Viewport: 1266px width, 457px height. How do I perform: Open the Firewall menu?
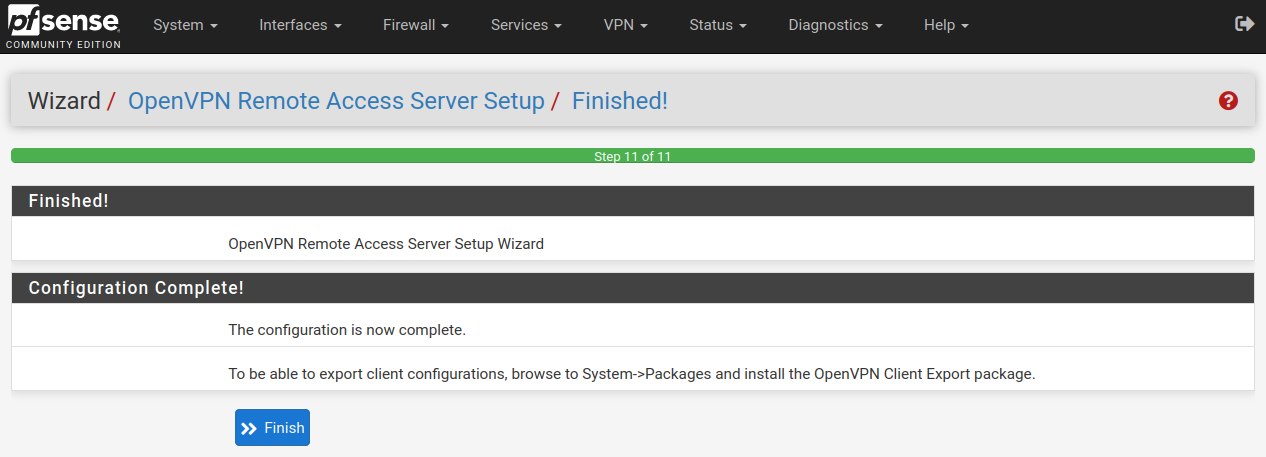point(415,25)
